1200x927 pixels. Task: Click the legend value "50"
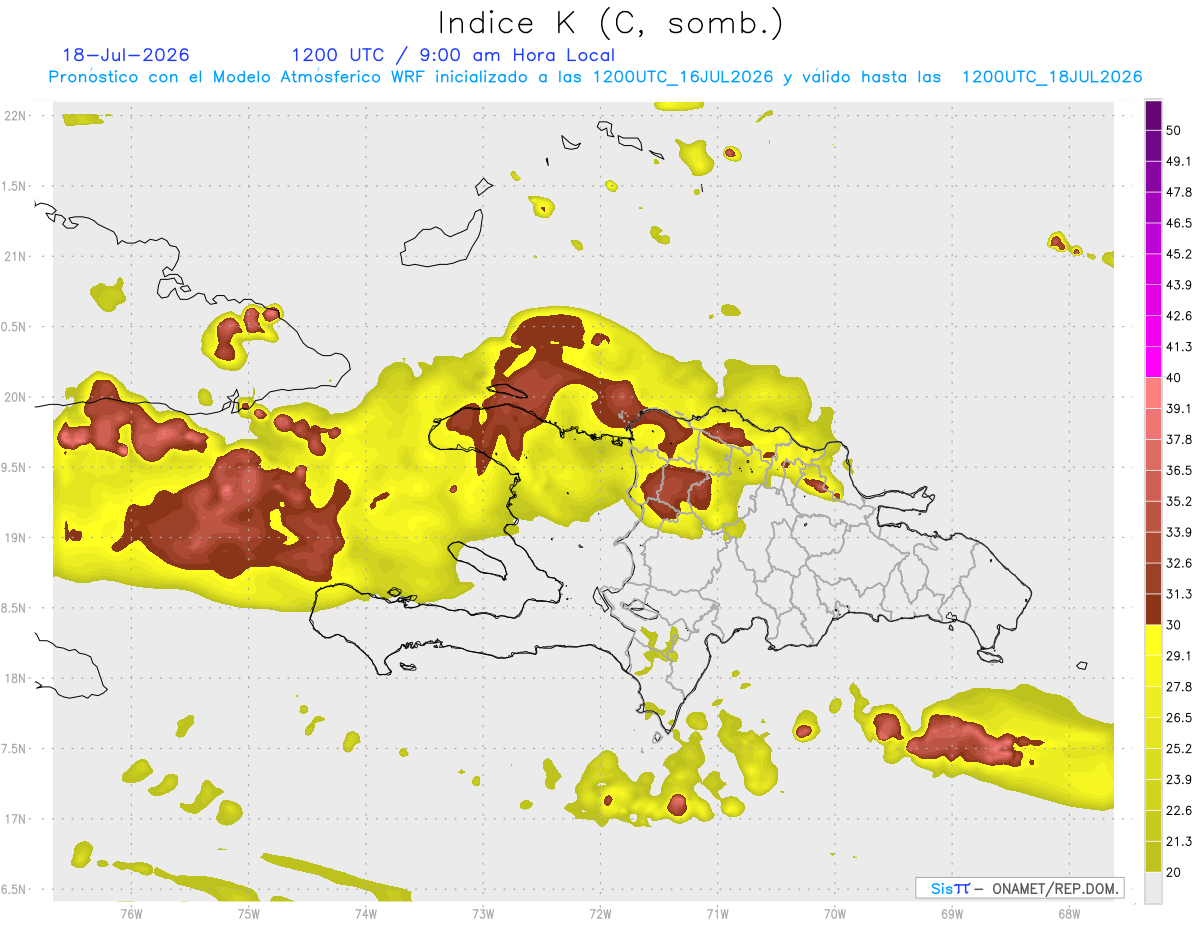1174,130
